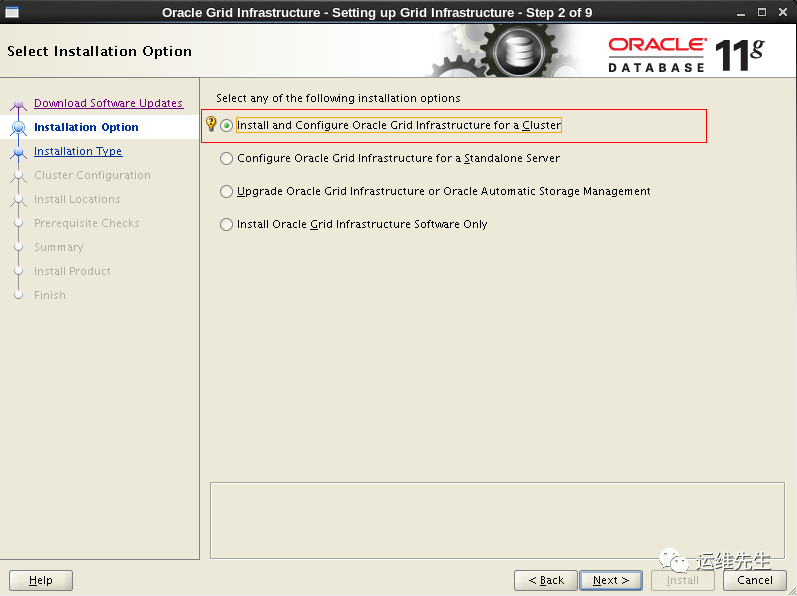797x596 pixels.
Task: Go to the Installation Type step link
Action: 78,151
